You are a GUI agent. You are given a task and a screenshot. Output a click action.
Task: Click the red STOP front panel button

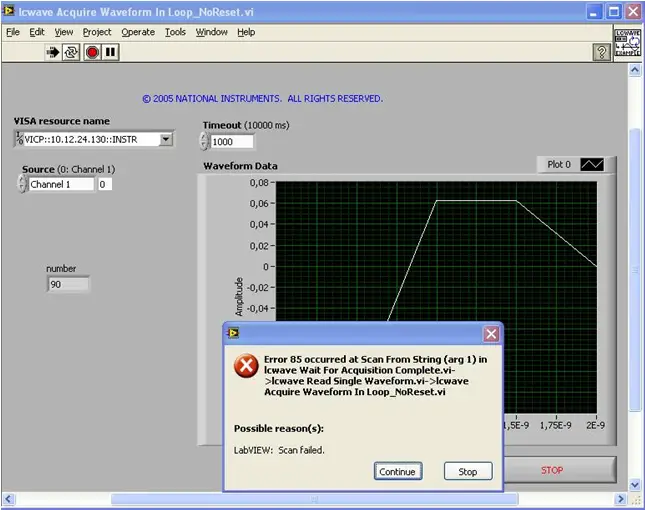[x=559, y=470]
